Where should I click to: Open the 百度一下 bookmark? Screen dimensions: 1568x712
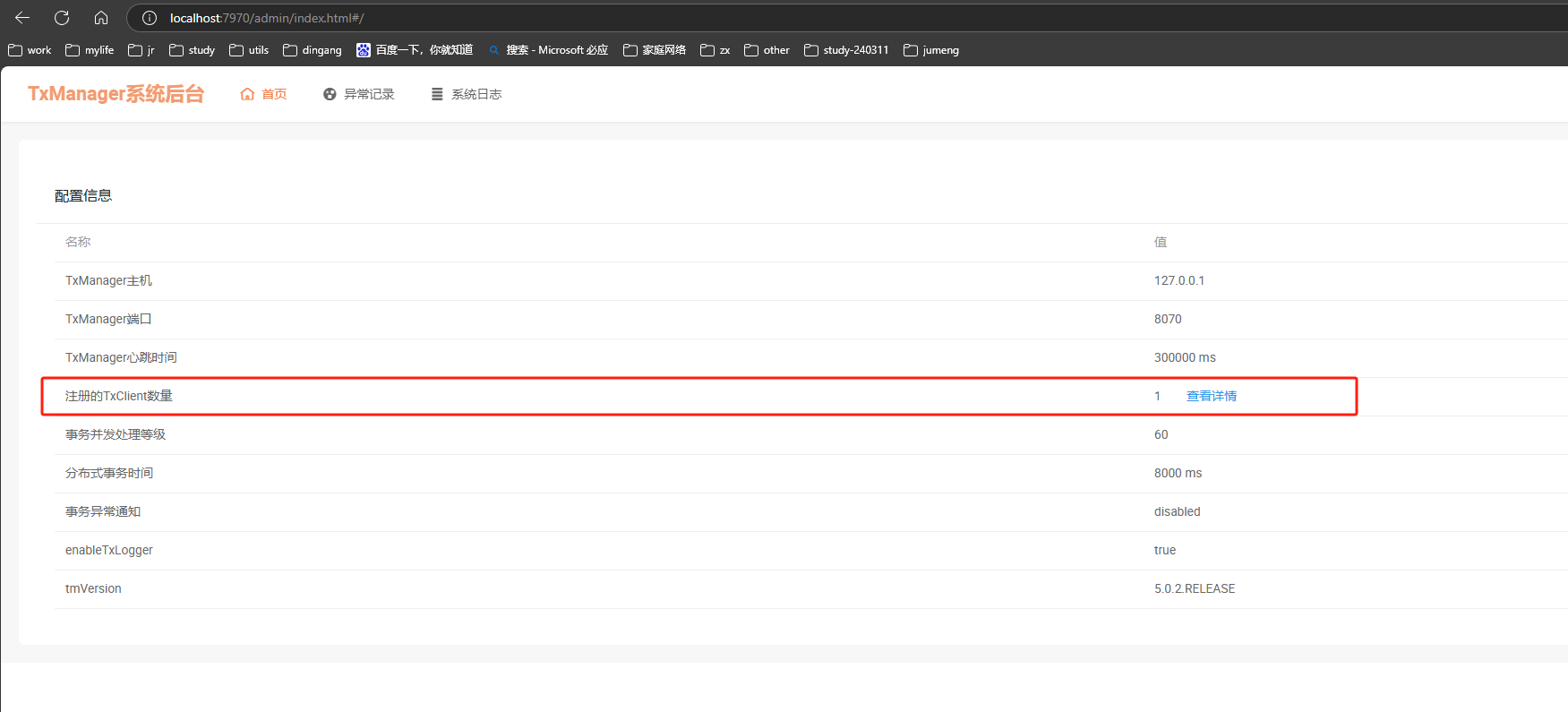pyautogui.click(x=415, y=50)
